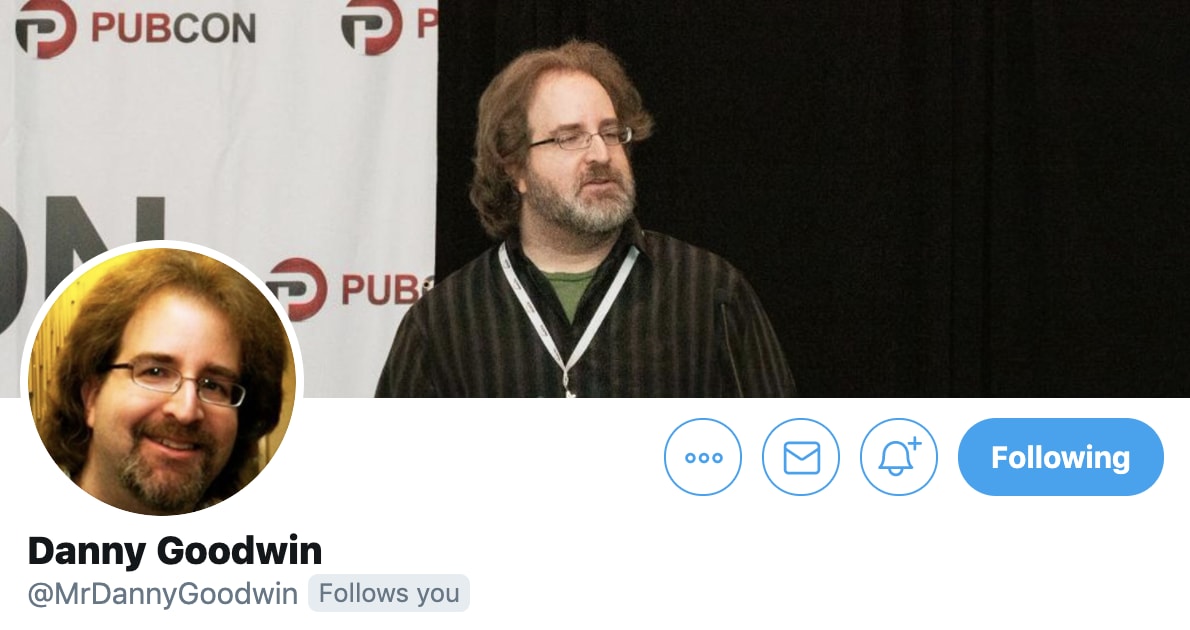Click the plus sign on the bell icon
The height and width of the screenshot is (630, 1190).
[x=915, y=443]
